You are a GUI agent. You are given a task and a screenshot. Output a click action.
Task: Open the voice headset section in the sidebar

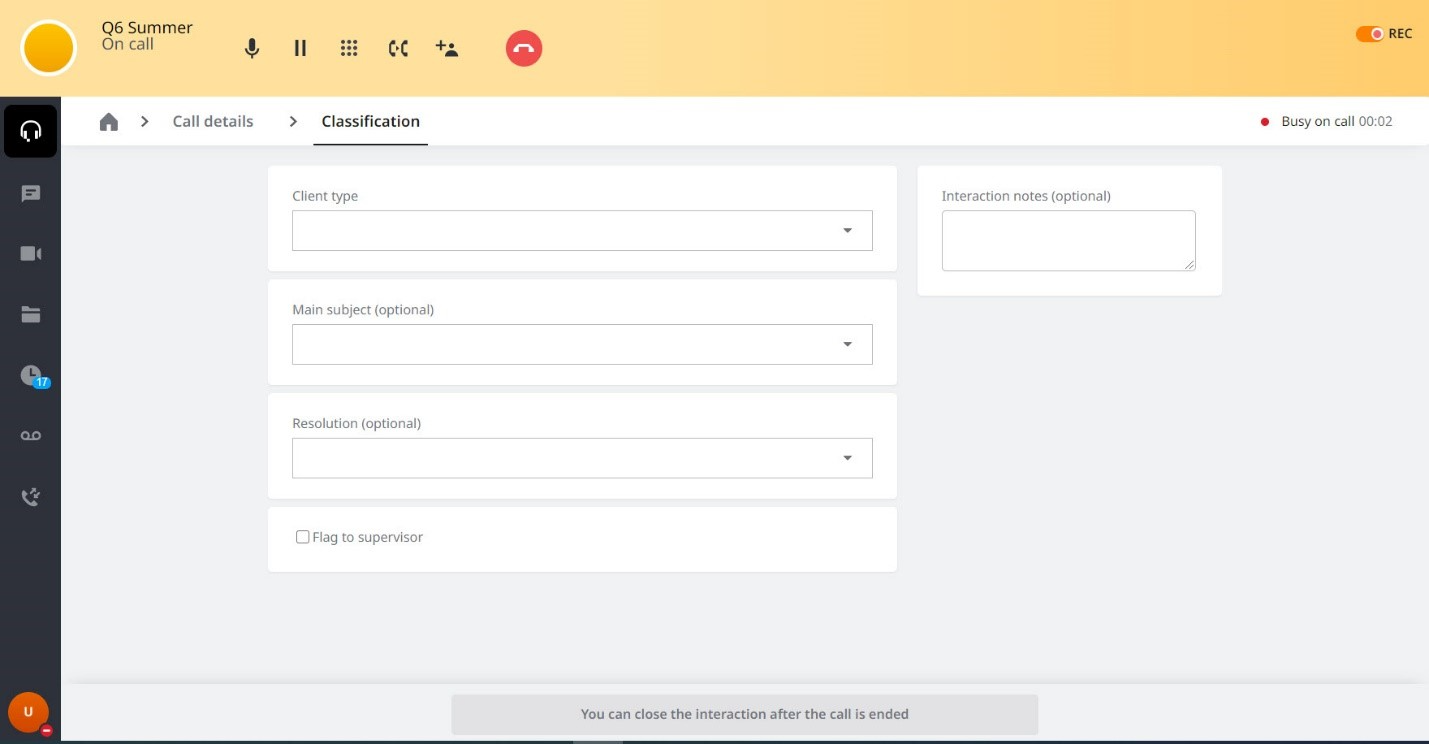point(31,131)
